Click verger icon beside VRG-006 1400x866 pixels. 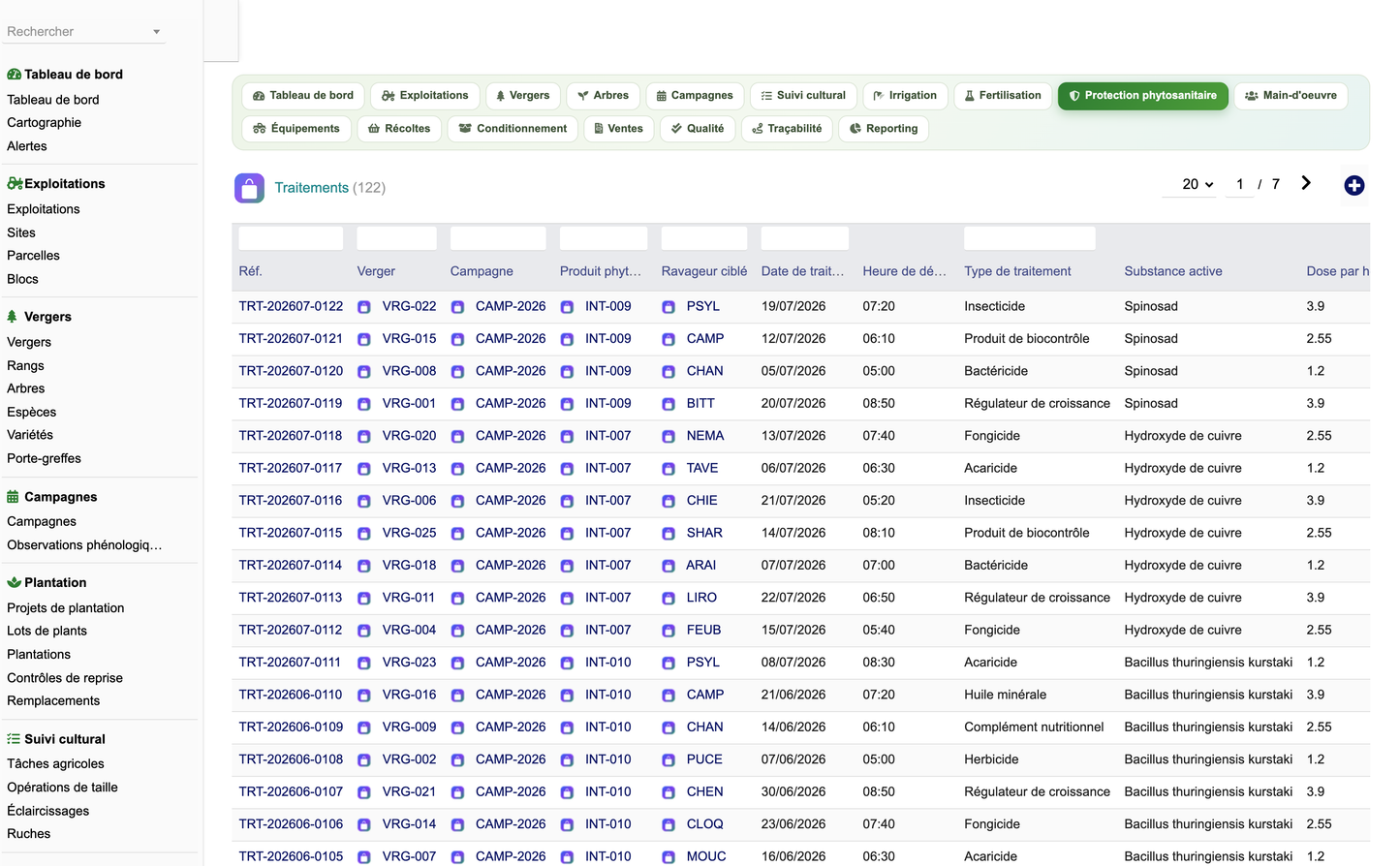pos(364,501)
